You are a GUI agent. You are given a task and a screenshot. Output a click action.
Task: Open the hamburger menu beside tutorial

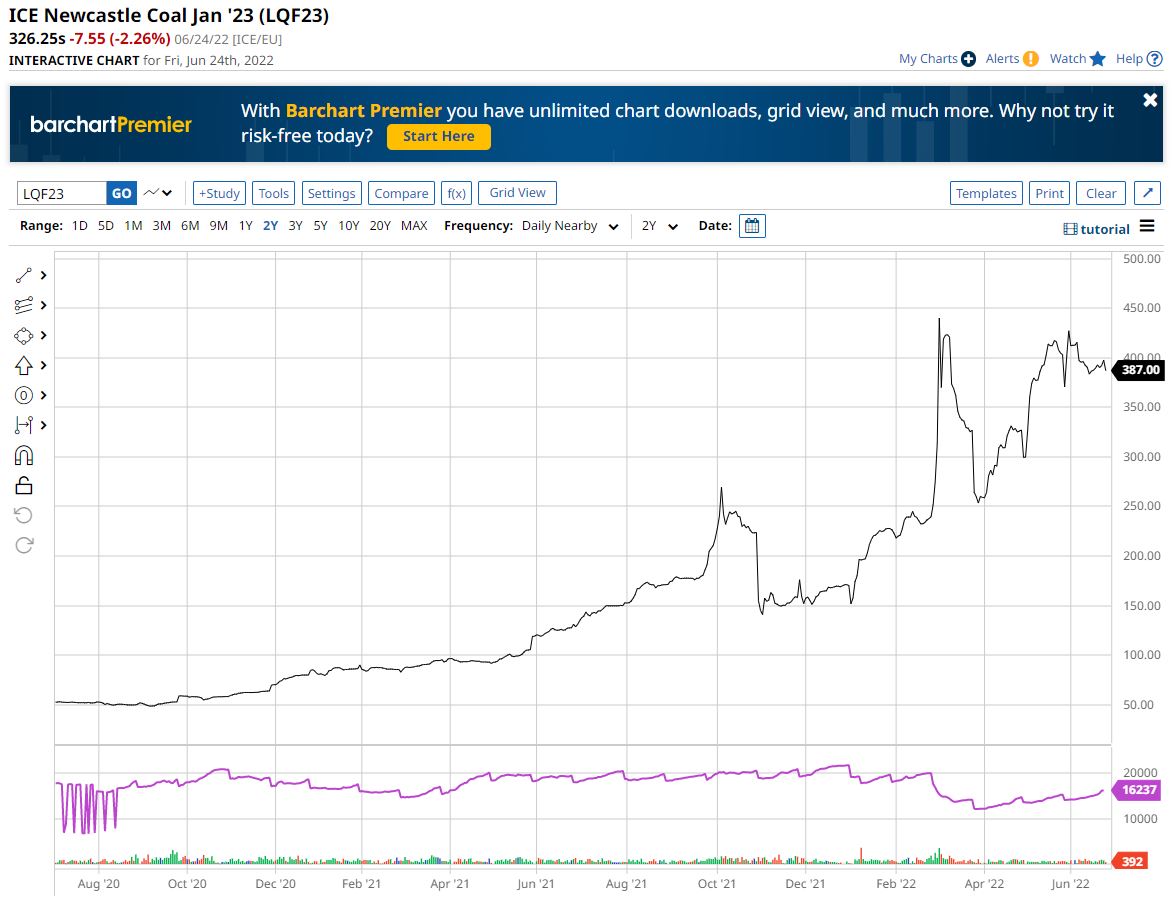click(x=1147, y=226)
